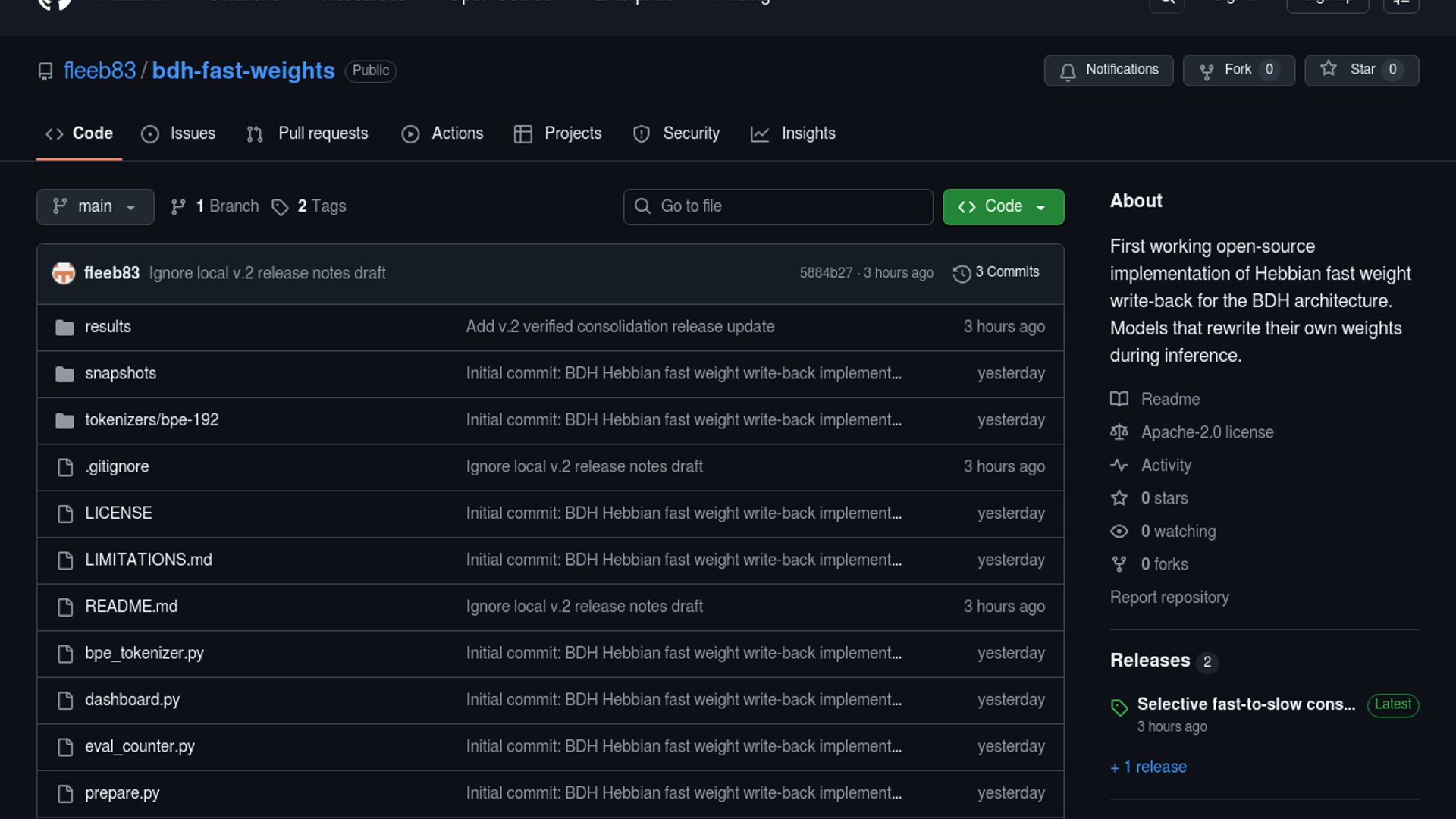Open the latest release with tag icon
Image resolution: width=1456 pixels, height=819 pixels.
coord(1245,704)
